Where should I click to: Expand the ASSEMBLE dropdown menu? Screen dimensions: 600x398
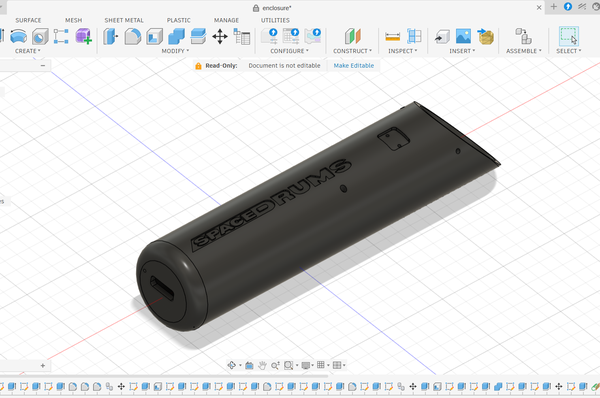(x=524, y=51)
